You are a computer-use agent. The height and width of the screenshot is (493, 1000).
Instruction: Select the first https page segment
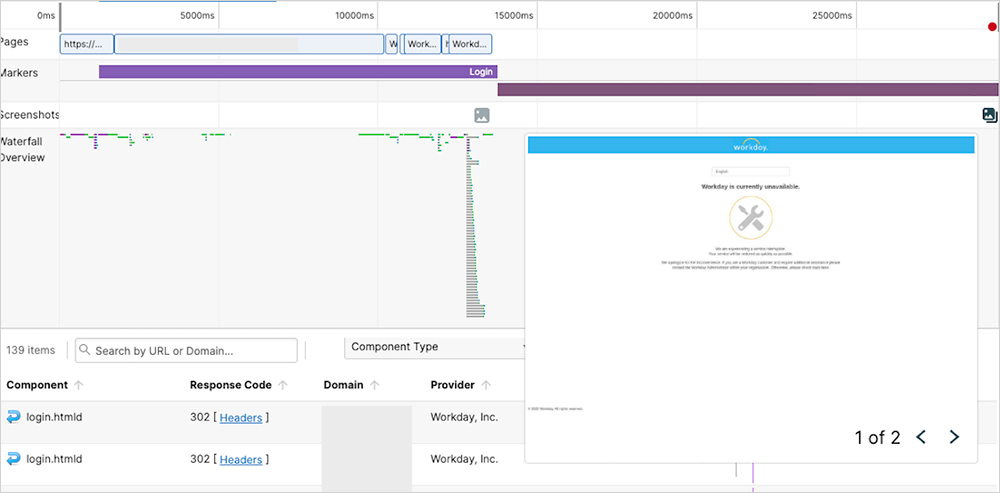click(87, 44)
